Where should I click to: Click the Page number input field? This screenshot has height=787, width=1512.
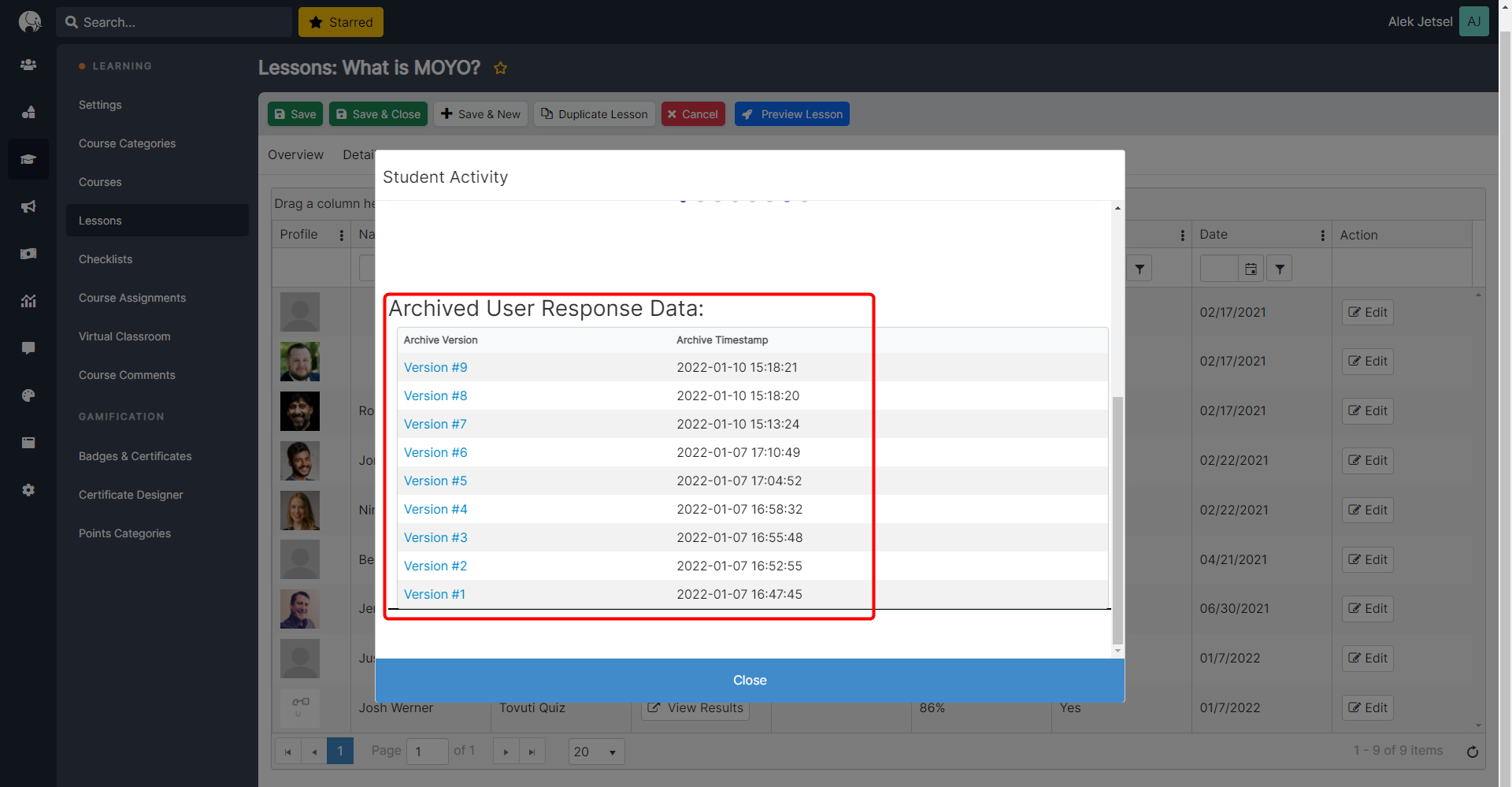[427, 752]
